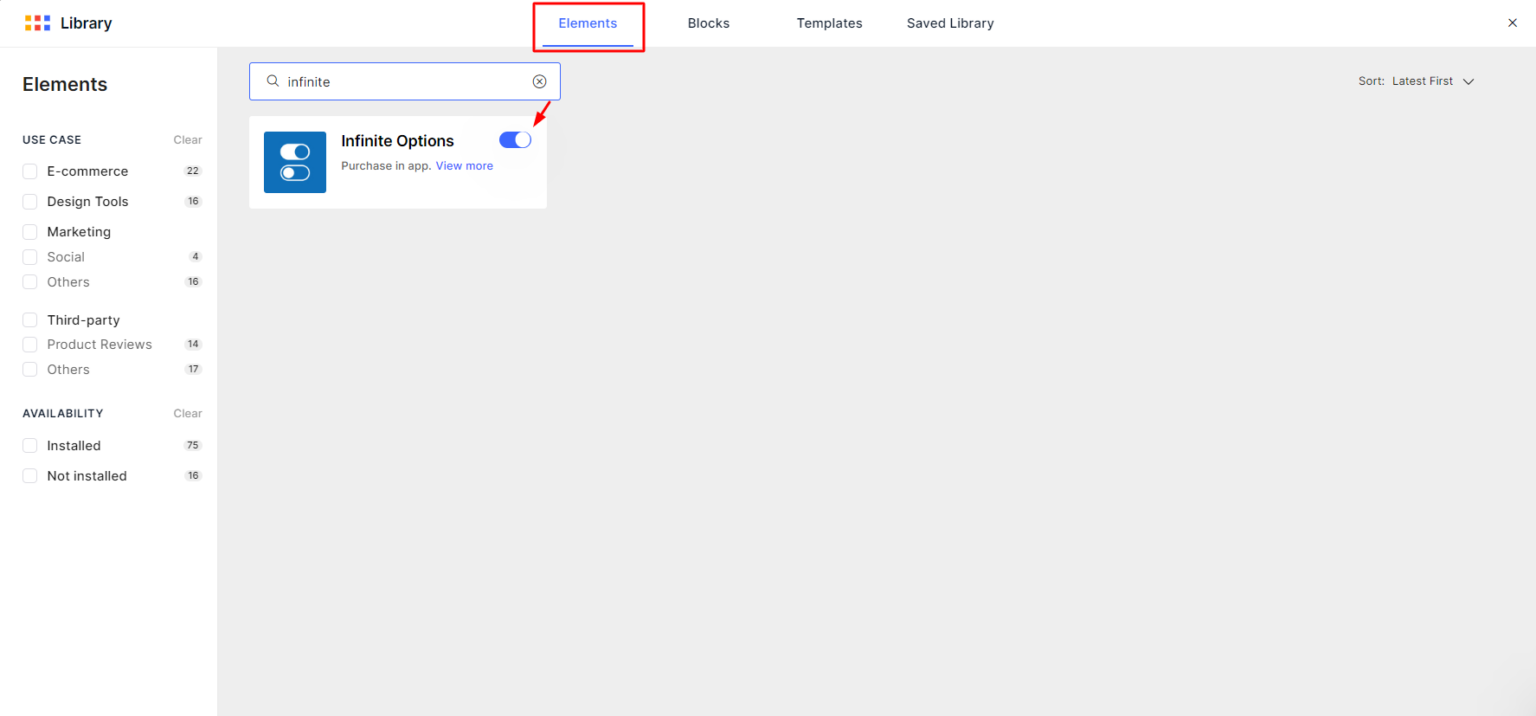Viewport: 1536px width, 716px height.
Task: Toggle the Infinite Options switch off
Action: click(515, 140)
